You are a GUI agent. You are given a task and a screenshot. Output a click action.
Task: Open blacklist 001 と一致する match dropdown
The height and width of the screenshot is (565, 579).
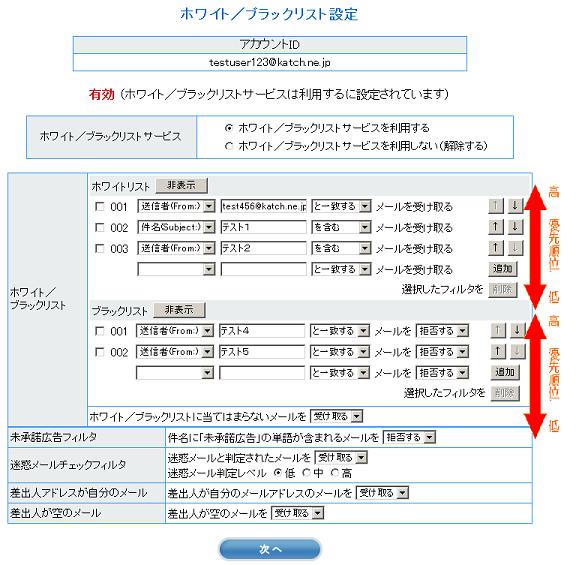coord(340,331)
